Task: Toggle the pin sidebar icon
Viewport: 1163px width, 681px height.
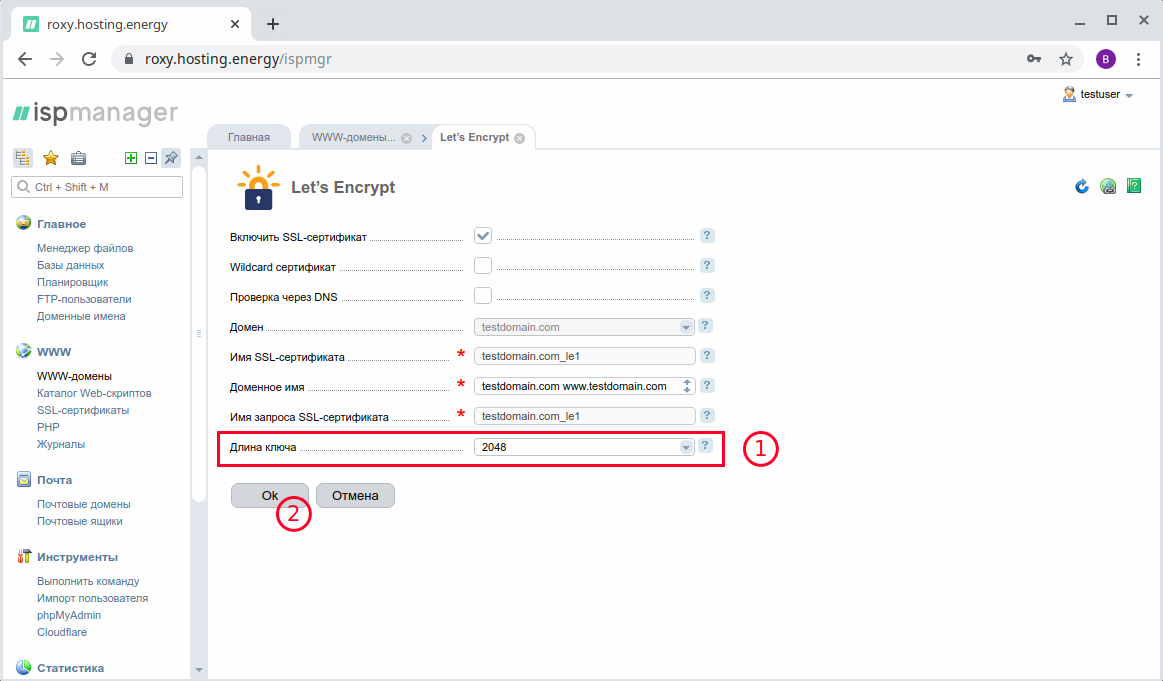Action: 171,158
